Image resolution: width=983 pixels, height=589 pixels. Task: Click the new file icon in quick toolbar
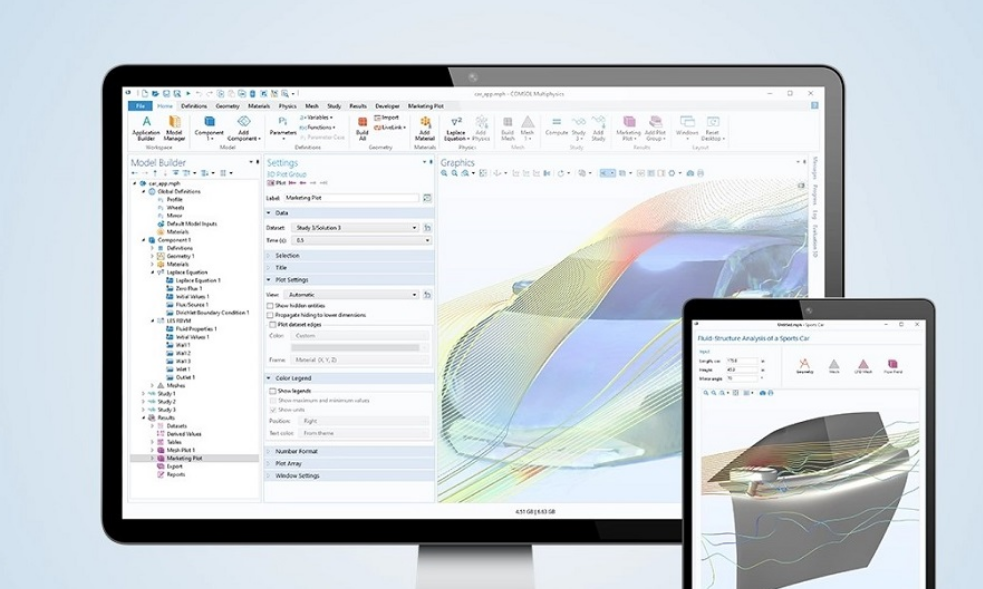[x=145, y=94]
